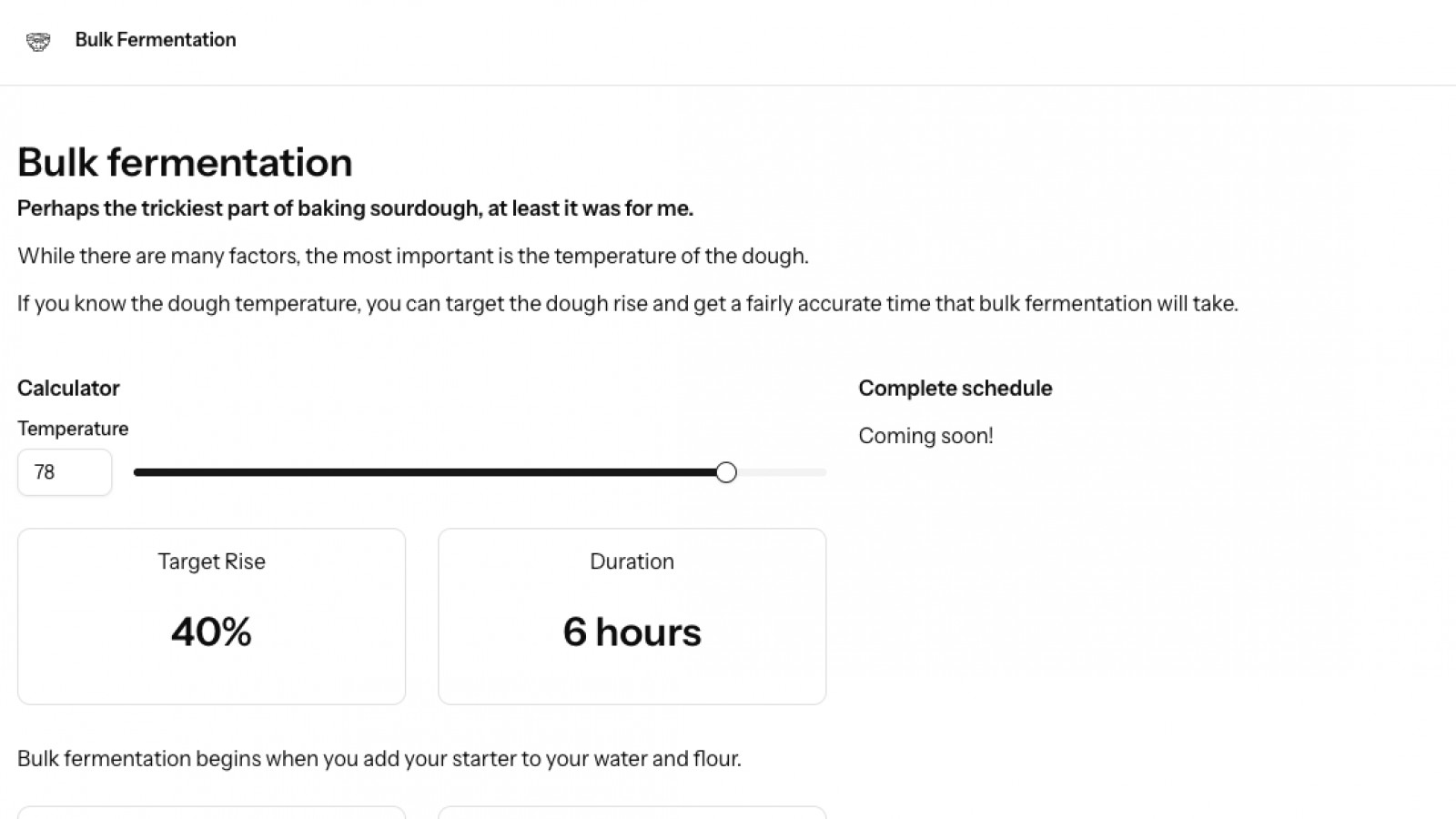The height and width of the screenshot is (819, 1456).
Task: Click the filled portion of the temperature slider
Action: click(x=428, y=472)
